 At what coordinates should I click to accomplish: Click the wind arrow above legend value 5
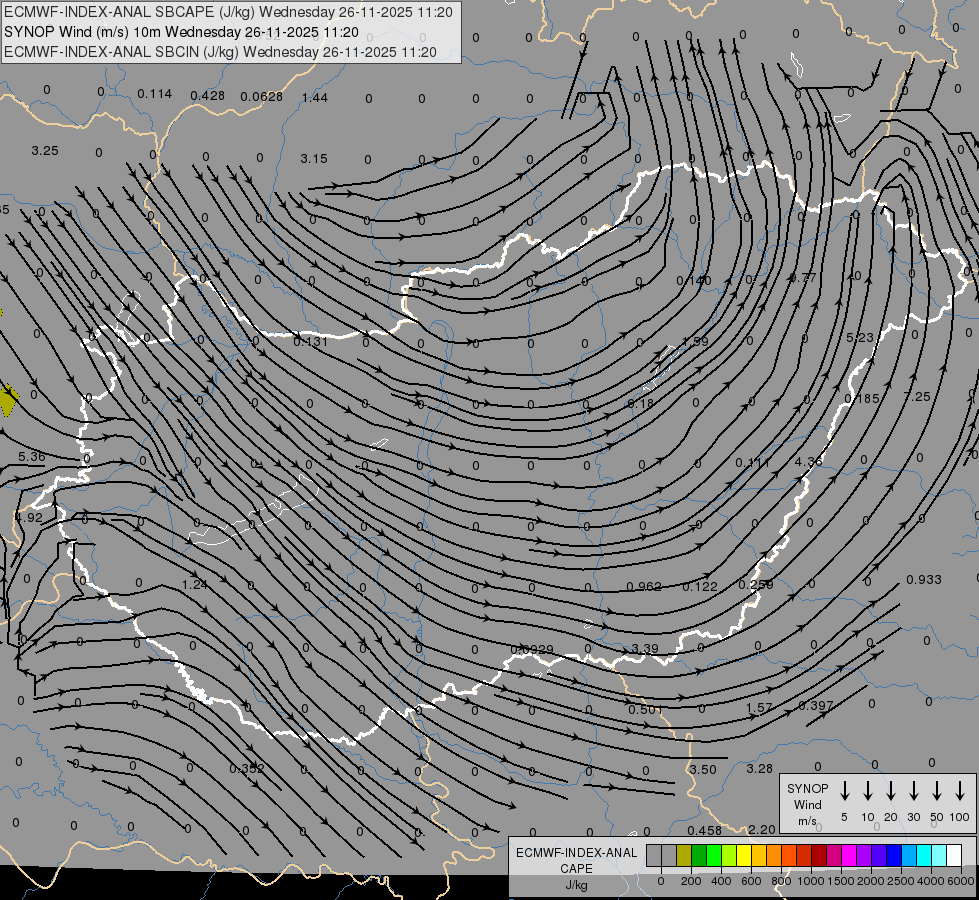844,791
